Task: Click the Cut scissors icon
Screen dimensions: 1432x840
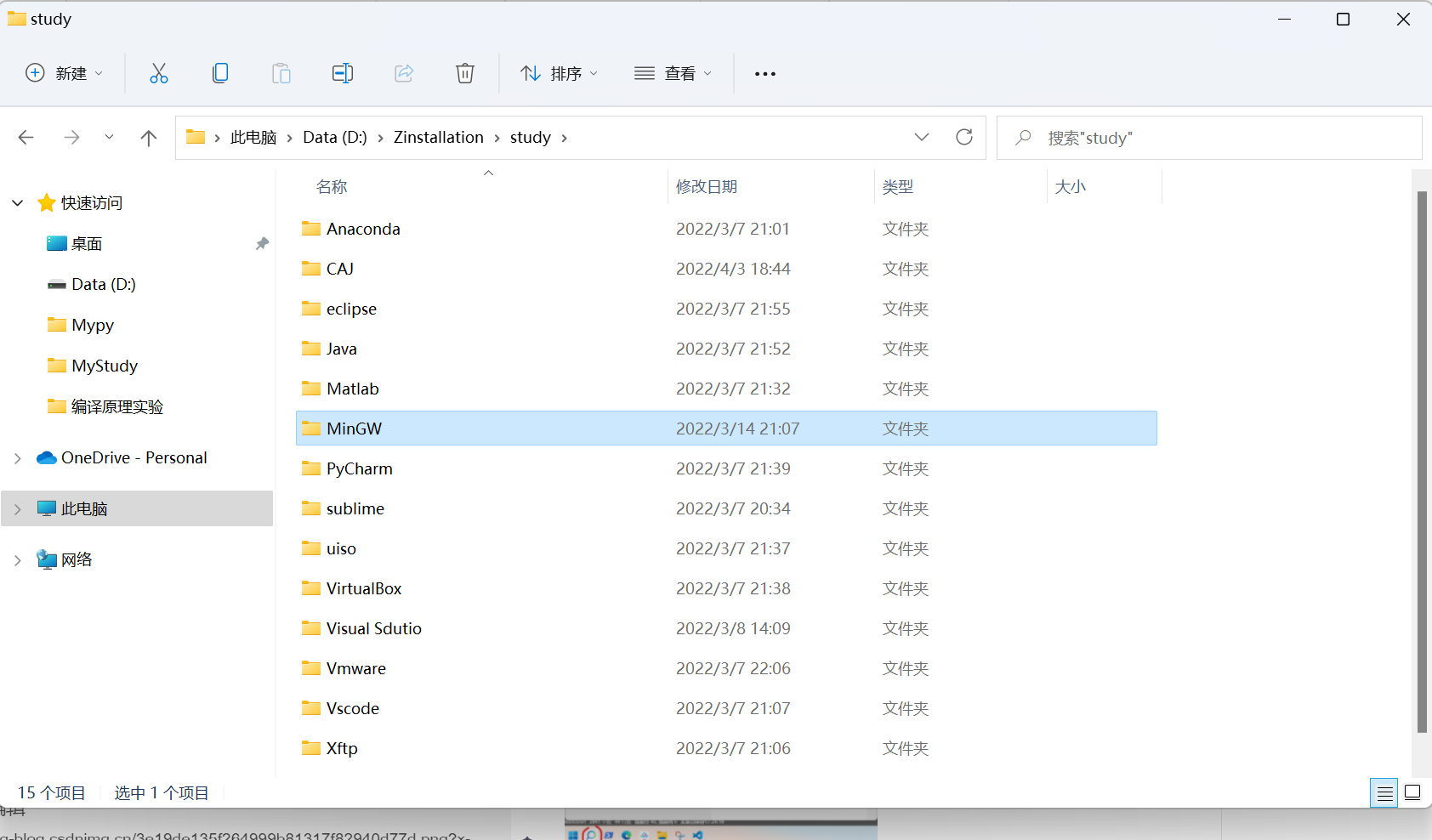Action: click(159, 73)
